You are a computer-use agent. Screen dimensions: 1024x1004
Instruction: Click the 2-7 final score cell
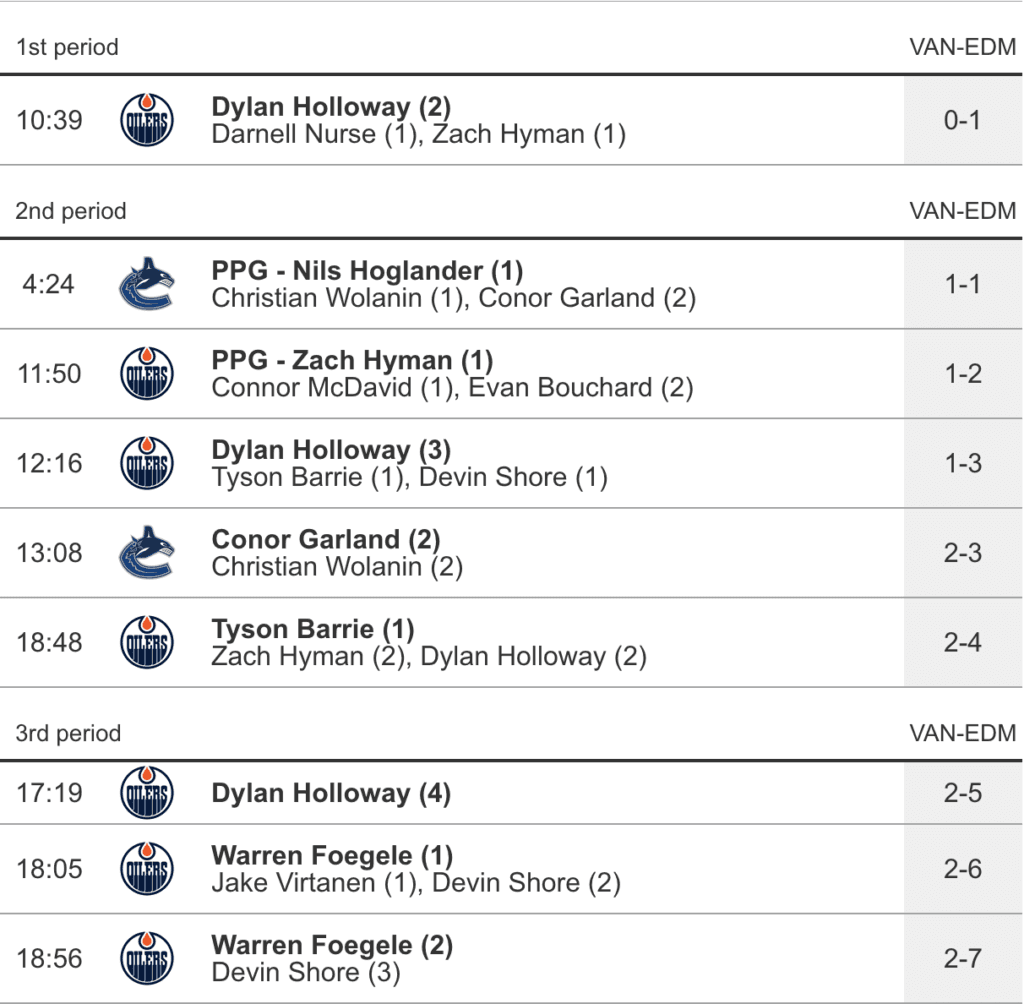pyautogui.click(x=963, y=959)
